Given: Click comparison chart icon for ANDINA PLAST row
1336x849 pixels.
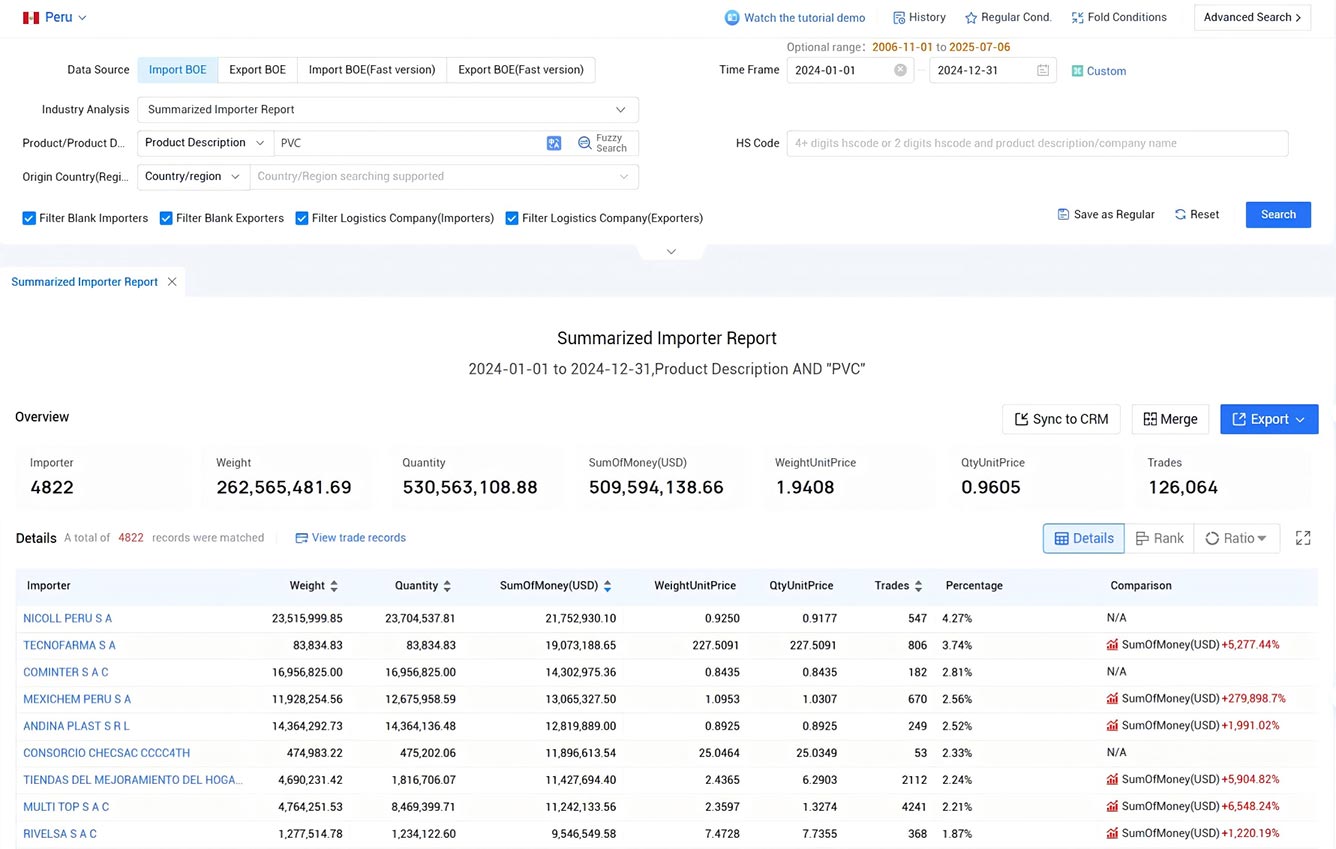Looking at the screenshot, I should [1112, 726].
